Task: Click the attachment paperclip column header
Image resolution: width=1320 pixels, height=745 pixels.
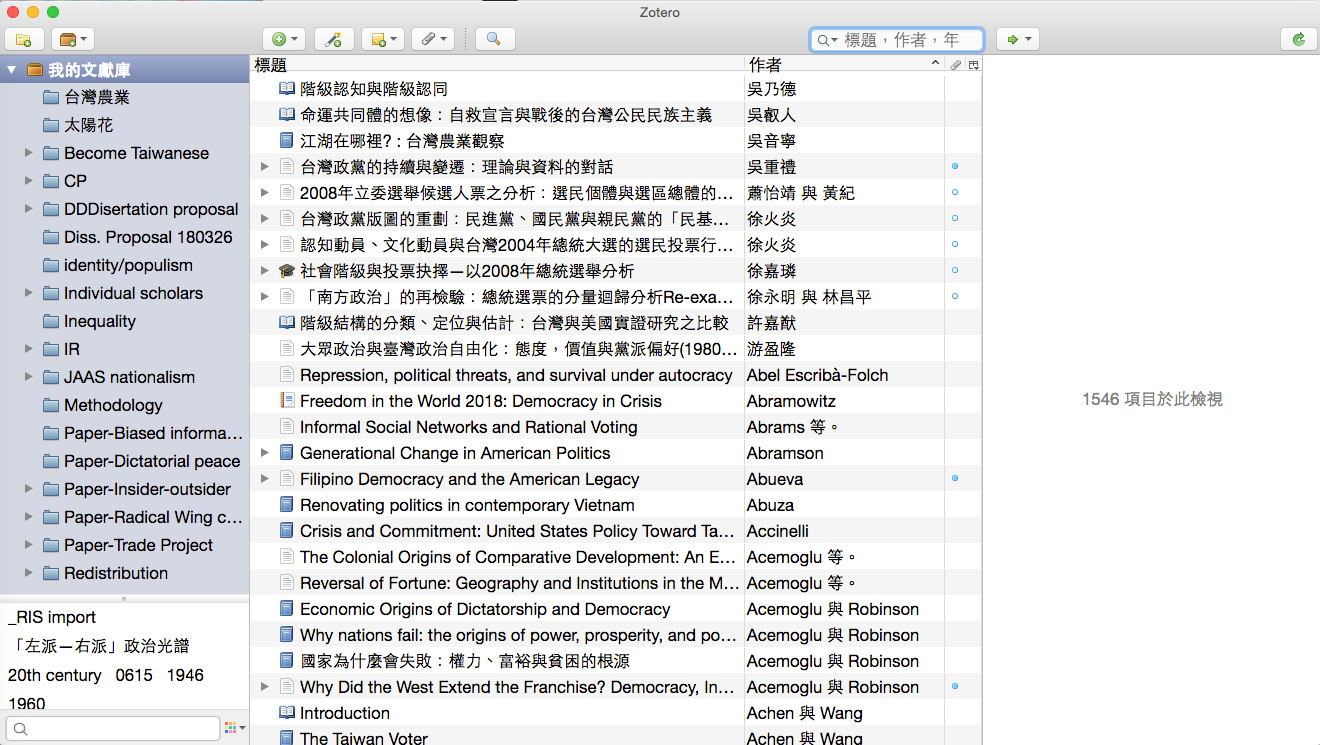Action: pos(955,64)
